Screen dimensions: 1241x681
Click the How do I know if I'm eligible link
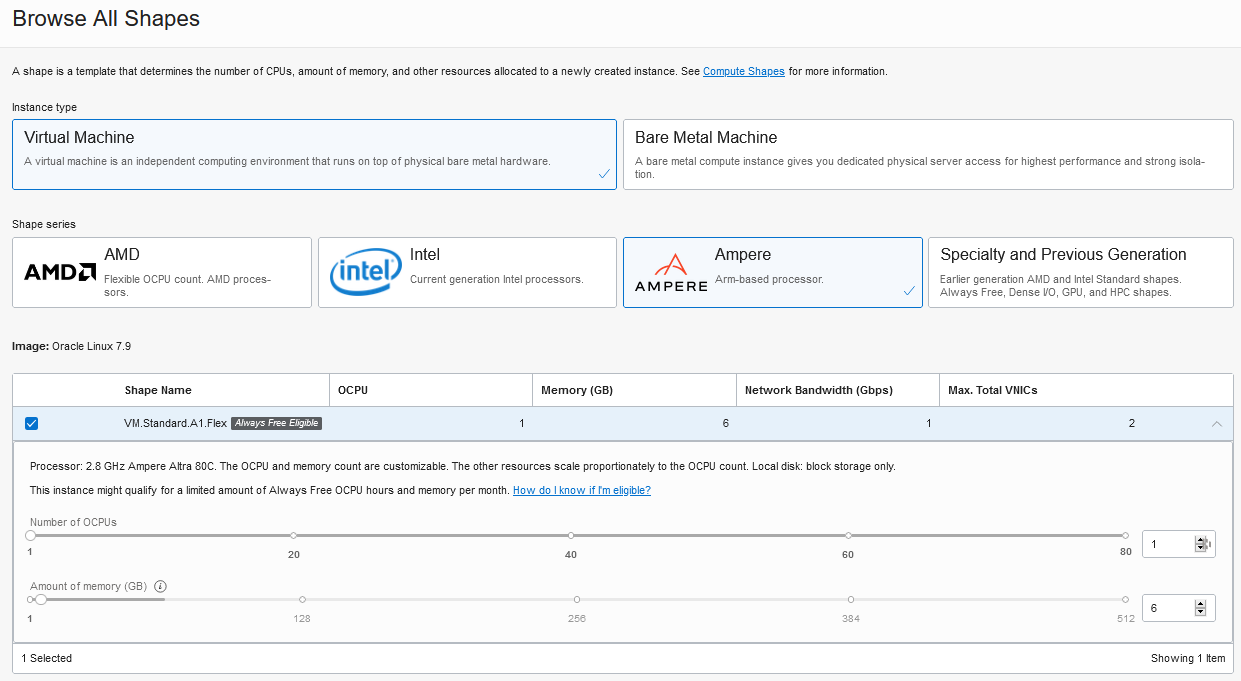click(581, 490)
